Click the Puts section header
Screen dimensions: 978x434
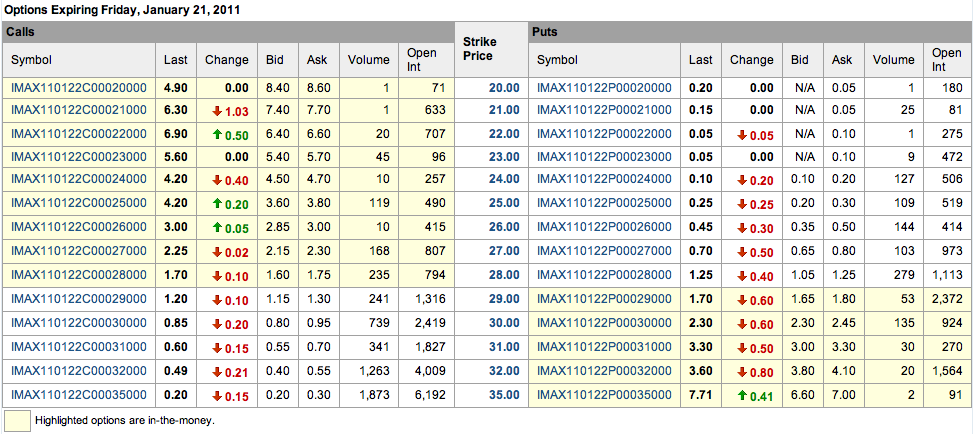coord(546,32)
